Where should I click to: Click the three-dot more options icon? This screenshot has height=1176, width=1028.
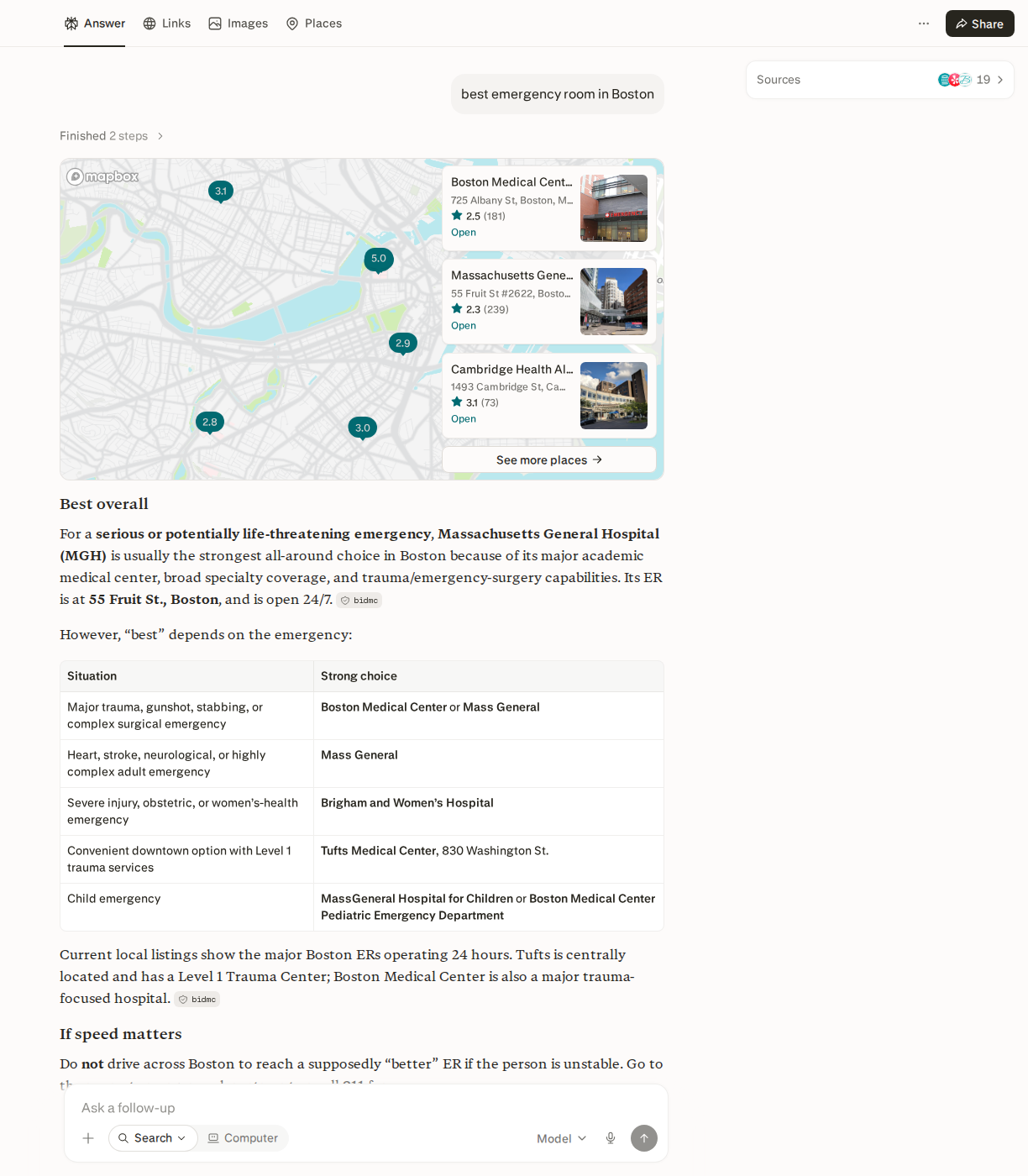pyautogui.click(x=924, y=24)
